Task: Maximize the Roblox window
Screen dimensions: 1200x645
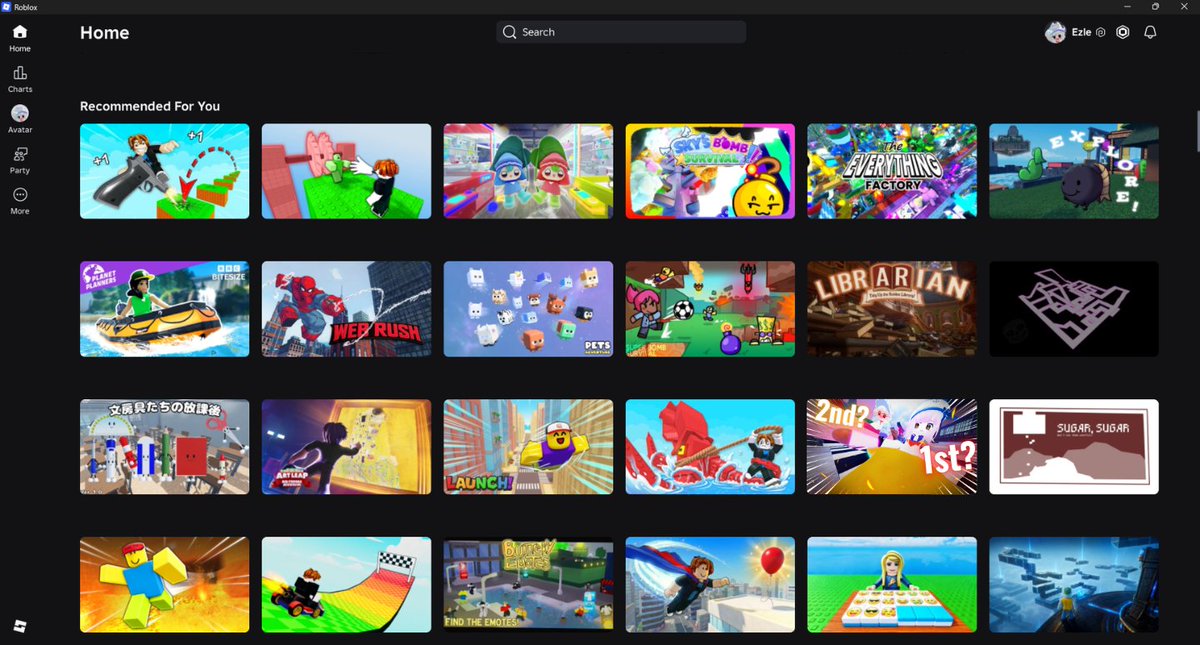Action: (1155, 6)
